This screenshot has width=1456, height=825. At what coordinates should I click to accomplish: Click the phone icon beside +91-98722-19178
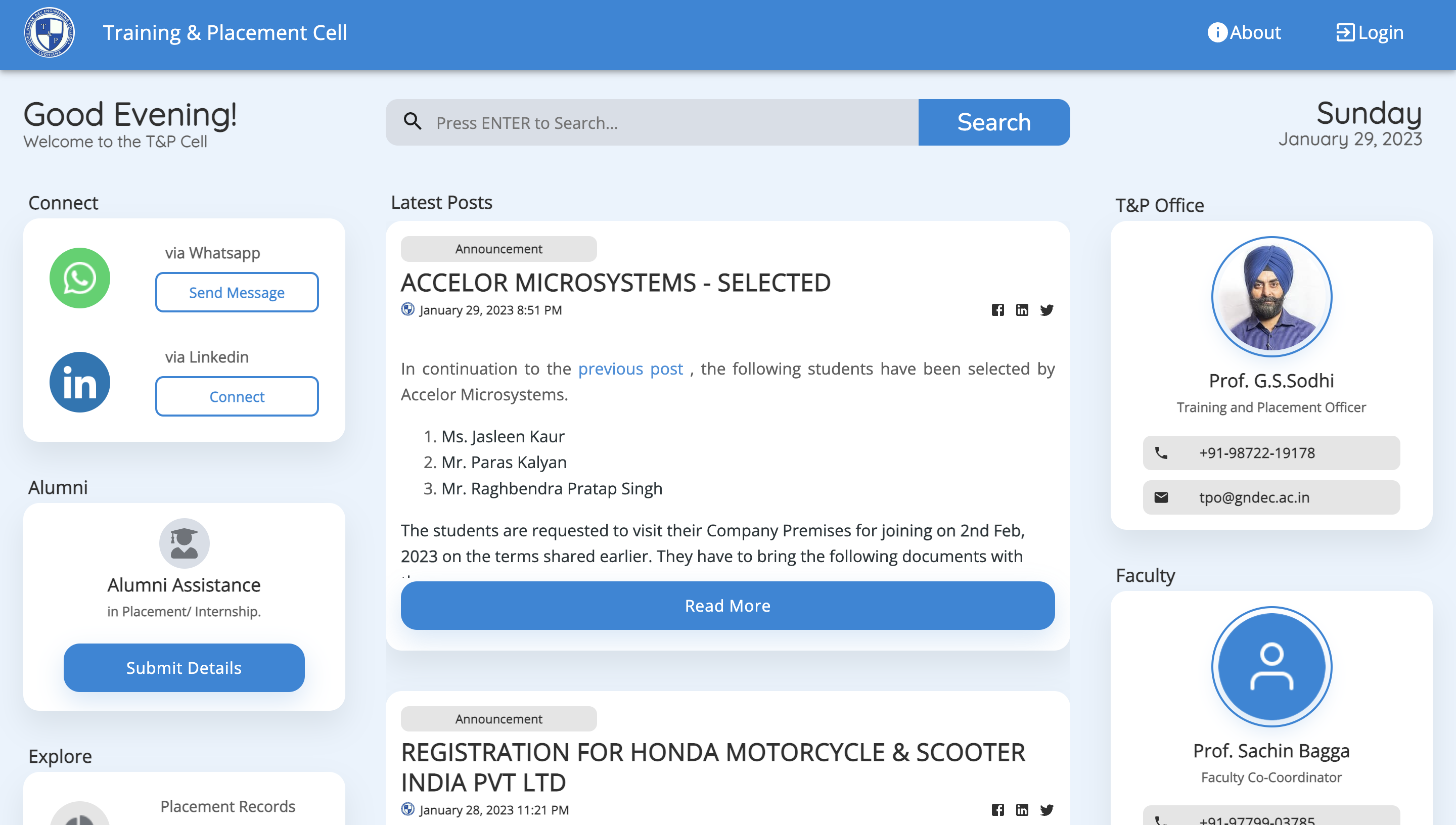[1161, 453]
